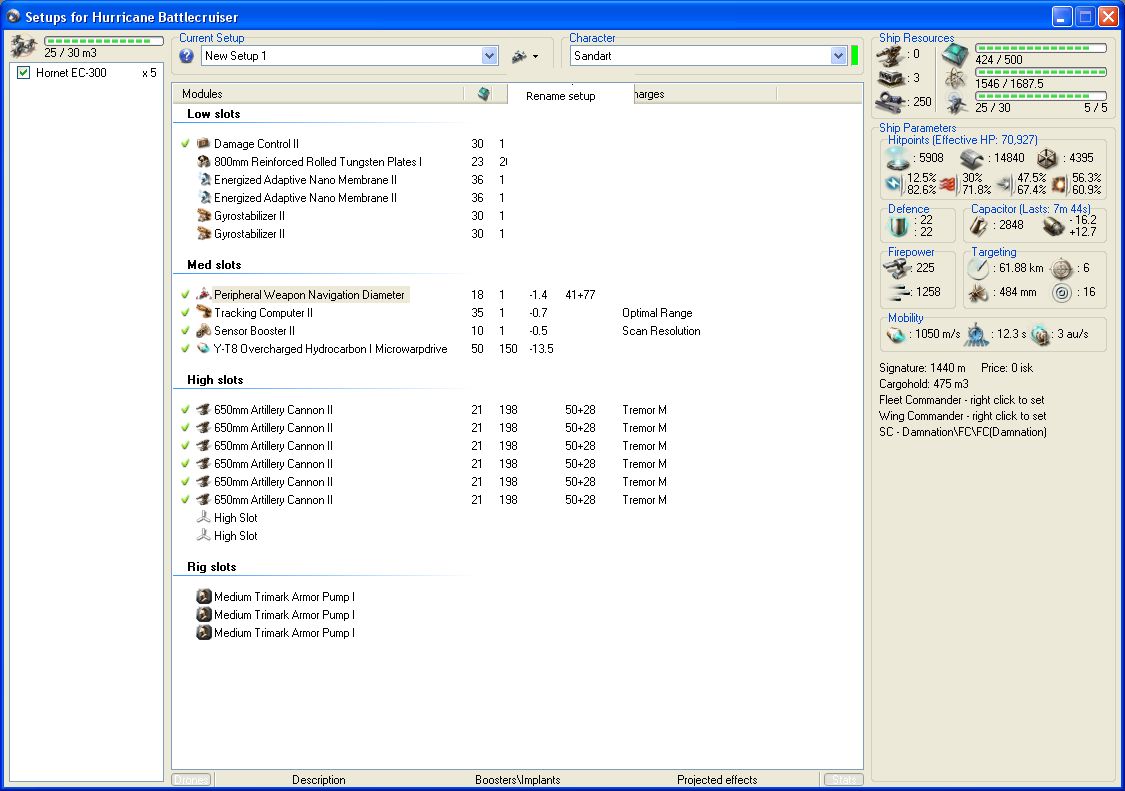Toggle the Tracking Computer II active checkmark
The width and height of the screenshot is (1125, 791).
point(186,313)
